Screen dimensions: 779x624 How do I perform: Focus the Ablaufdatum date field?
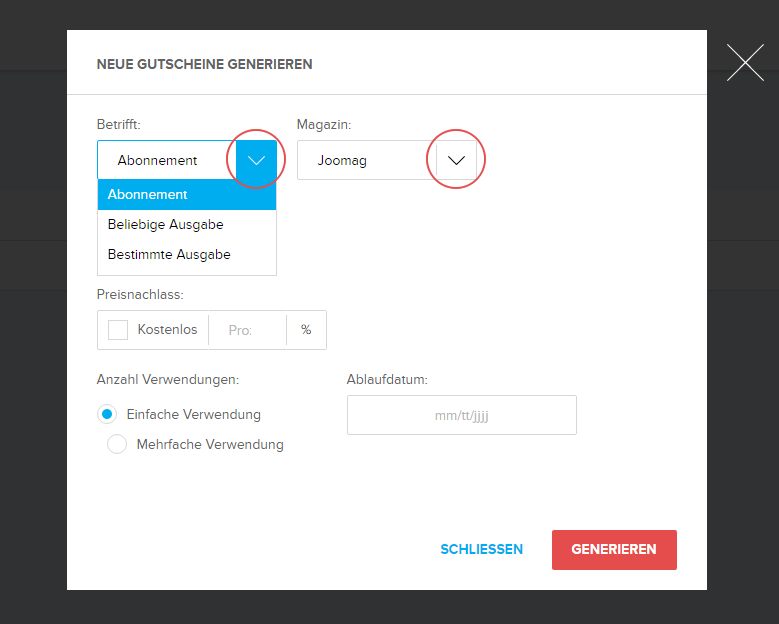coord(461,415)
